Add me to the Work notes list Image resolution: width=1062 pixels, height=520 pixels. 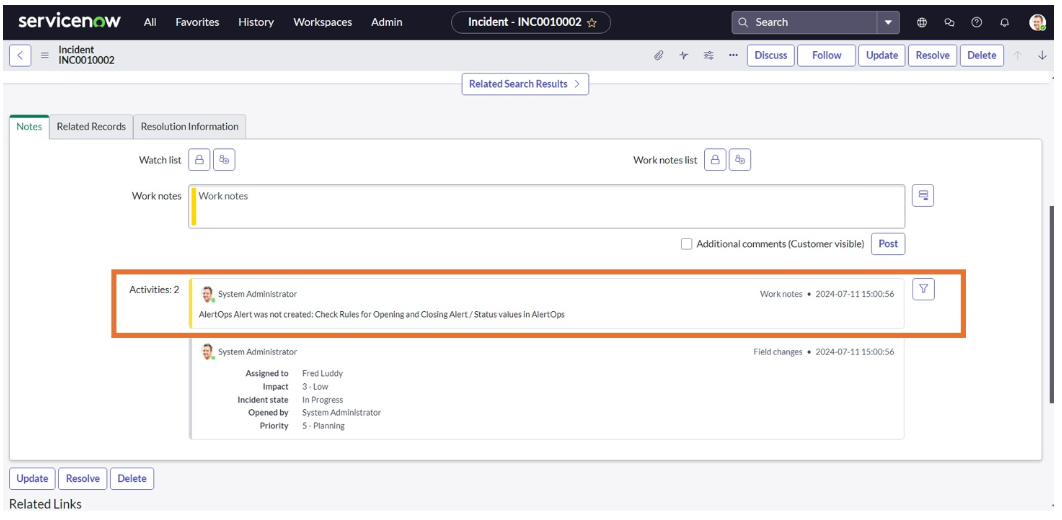(740, 160)
